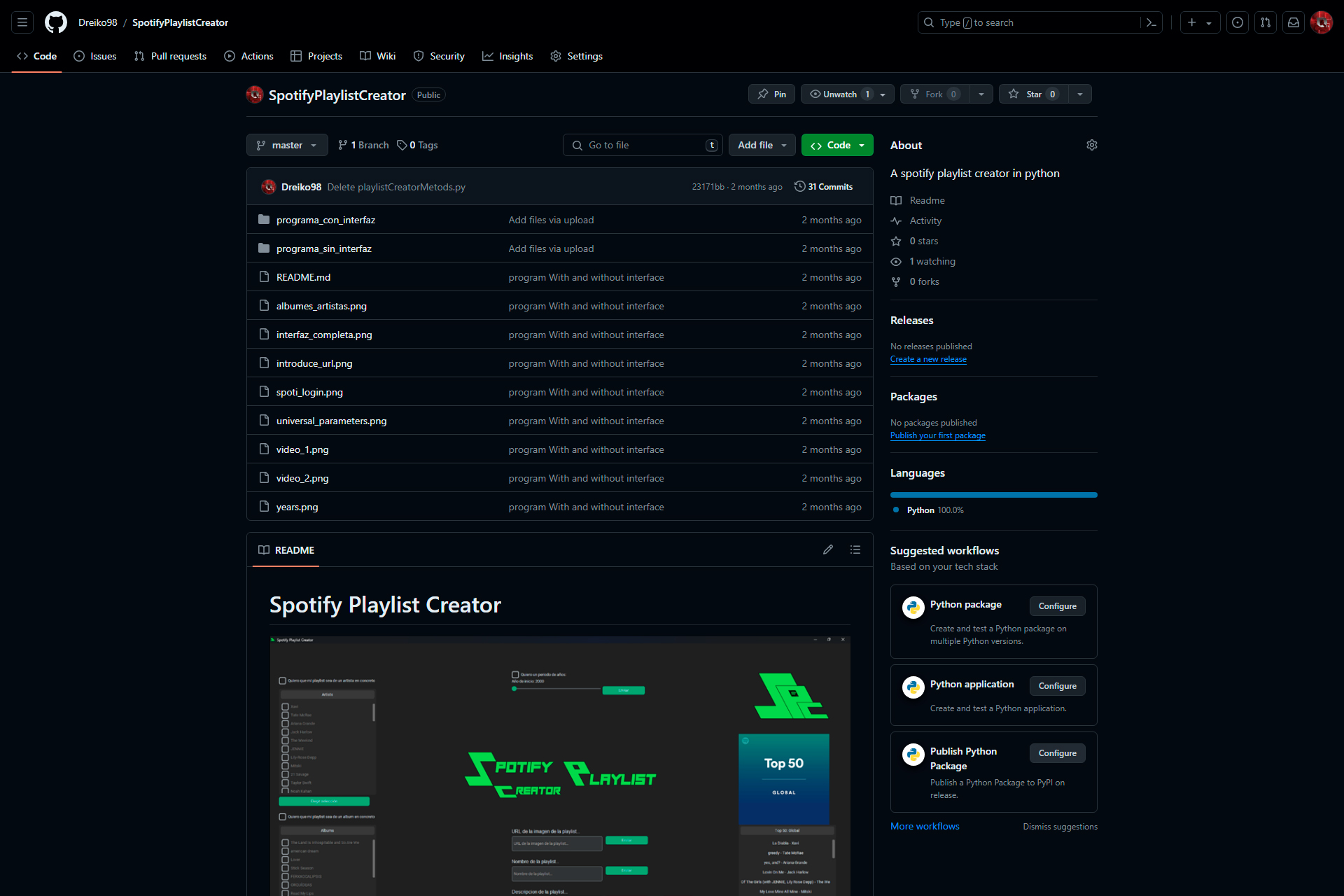Open notifications inbox icon

pos(1294,22)
